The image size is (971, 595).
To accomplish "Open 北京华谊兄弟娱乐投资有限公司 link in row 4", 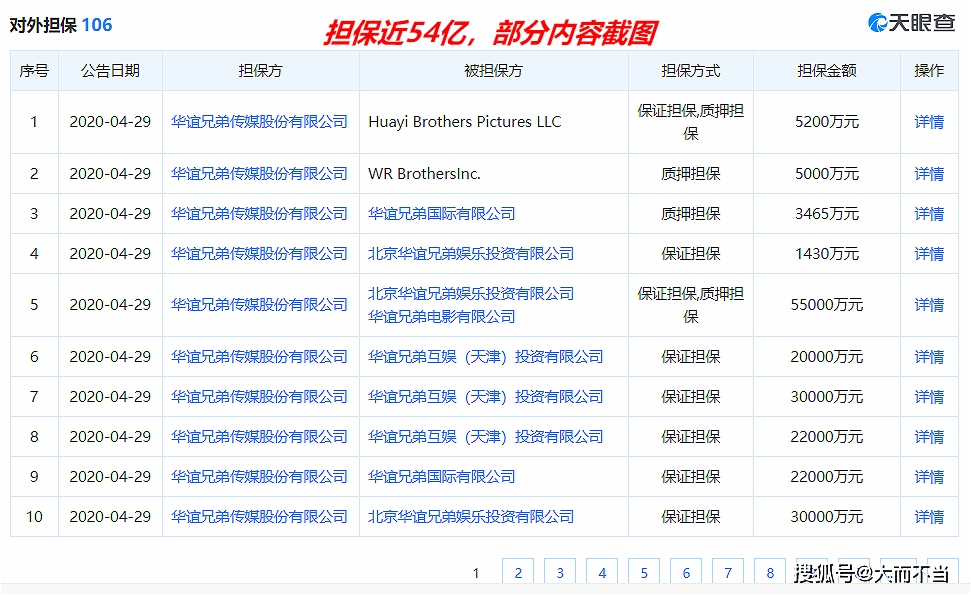I will click(x=471, y=254).
